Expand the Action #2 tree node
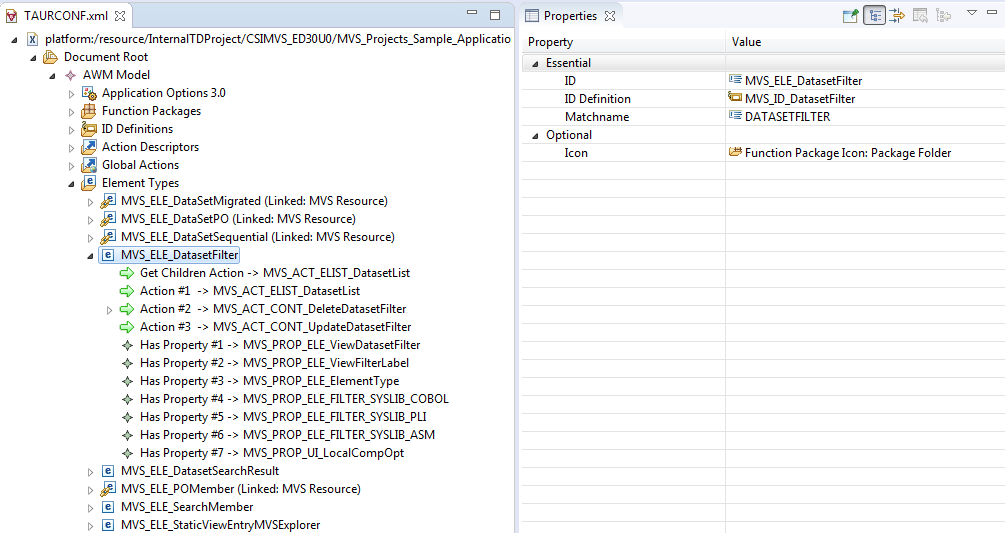The image size is (1005, 533). (x=110, y=310)
